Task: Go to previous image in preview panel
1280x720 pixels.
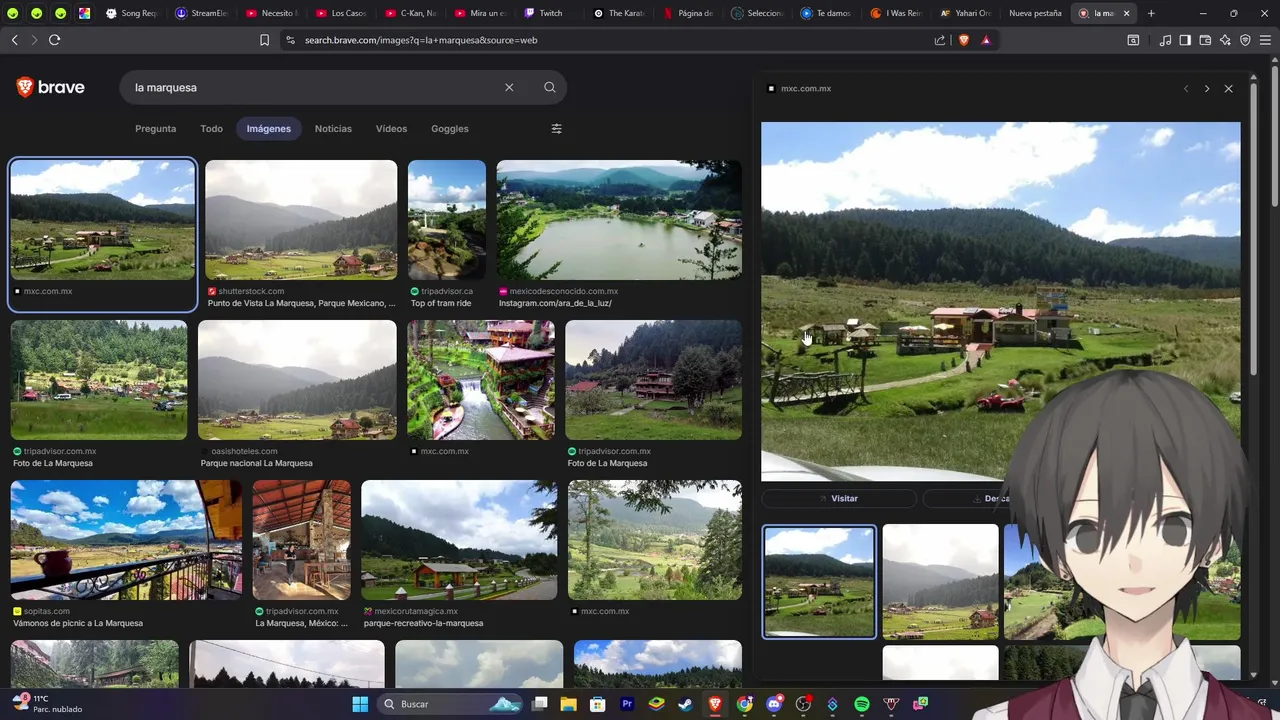Action: pos(1186,89)
